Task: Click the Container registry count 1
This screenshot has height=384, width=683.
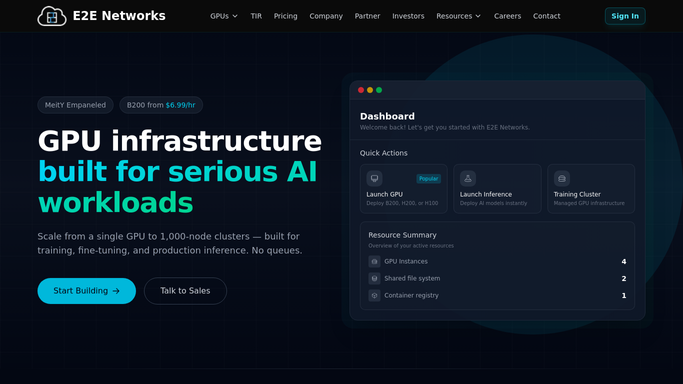Action: (624, 295)
